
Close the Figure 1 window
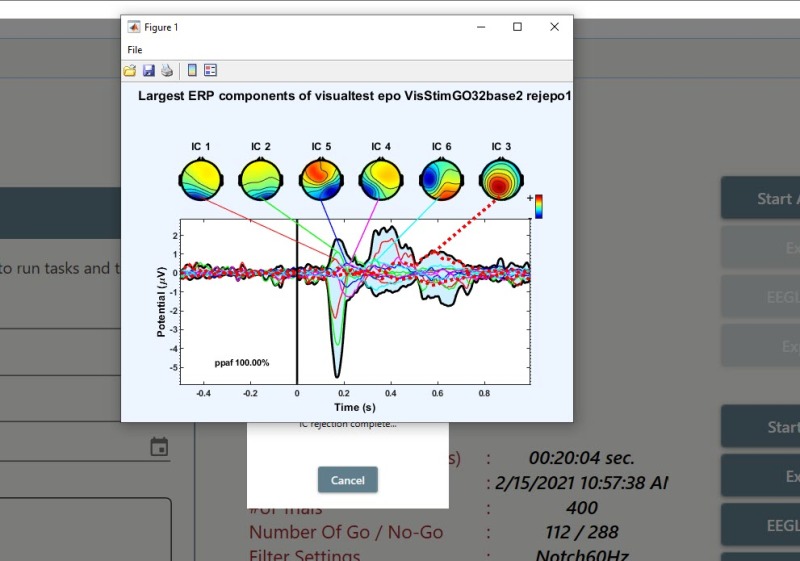(554, 27)
